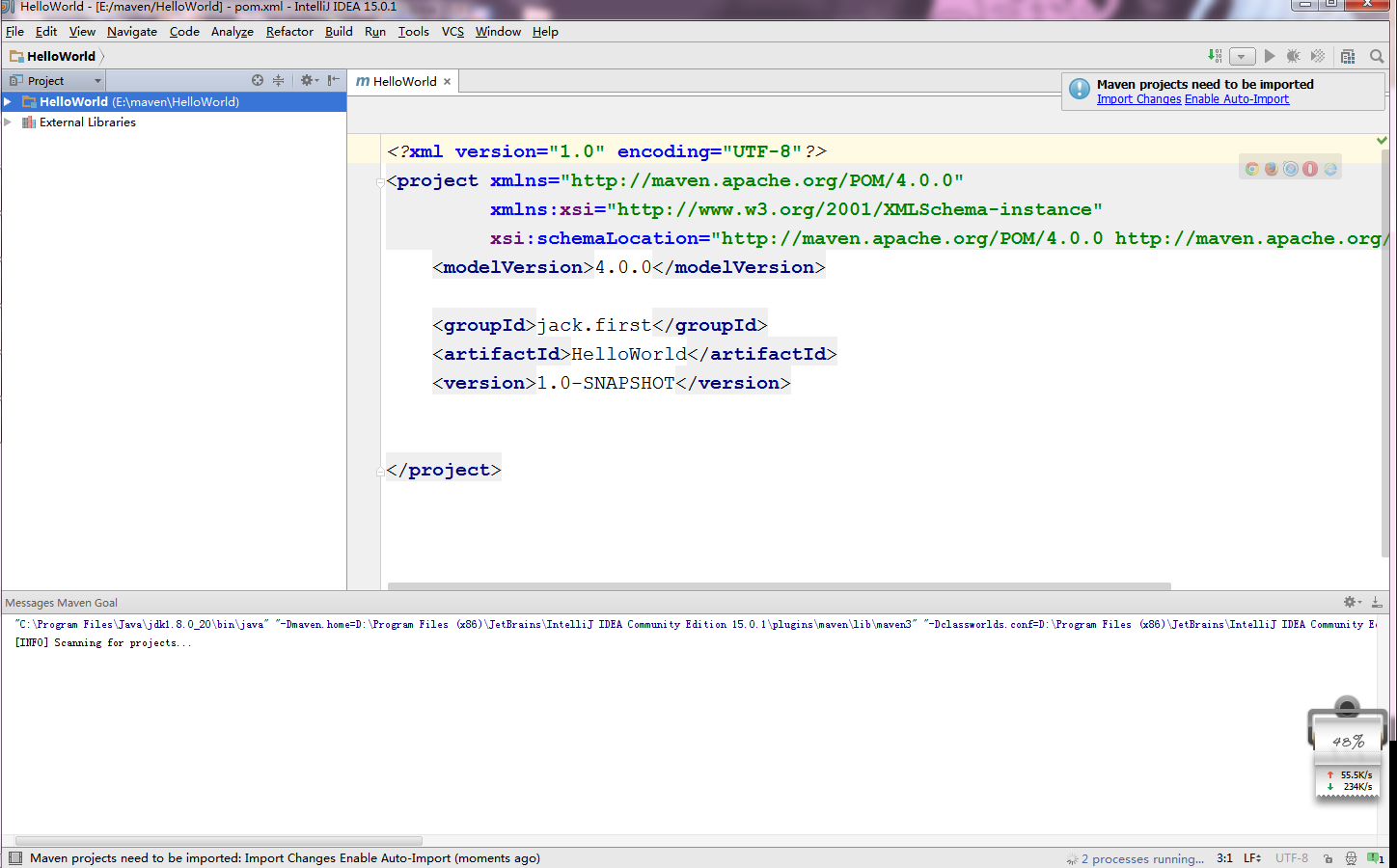The image size is (1397, 868).
Task: Click the version value 1.0-SNAPSHOT
Action: [606, 383]
